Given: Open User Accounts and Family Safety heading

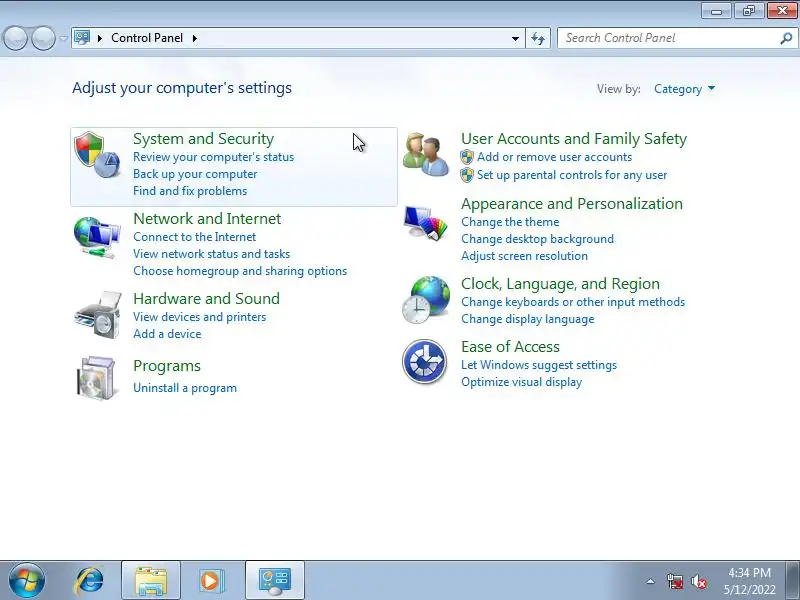Looking at the screenshot, I should click(x=574, y=139).
